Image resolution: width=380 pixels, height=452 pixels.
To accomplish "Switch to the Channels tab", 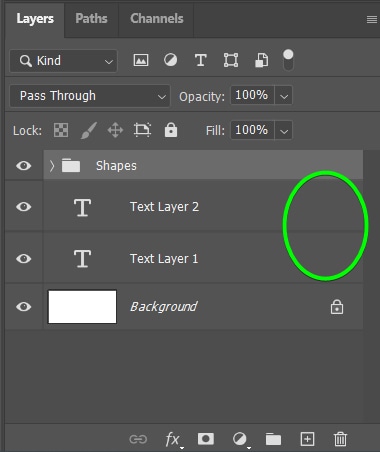I will click(157, 19).
